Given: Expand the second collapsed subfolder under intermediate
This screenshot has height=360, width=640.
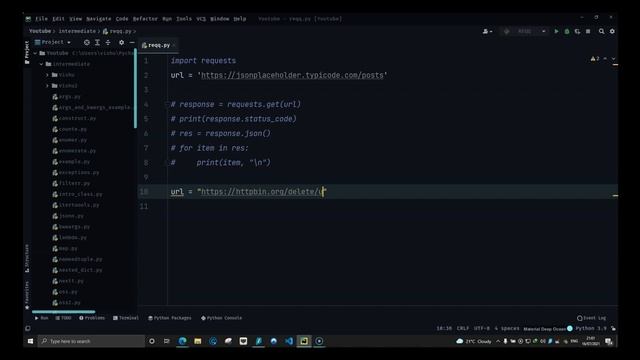Looking at the screenshot, I should pos(47,86).
